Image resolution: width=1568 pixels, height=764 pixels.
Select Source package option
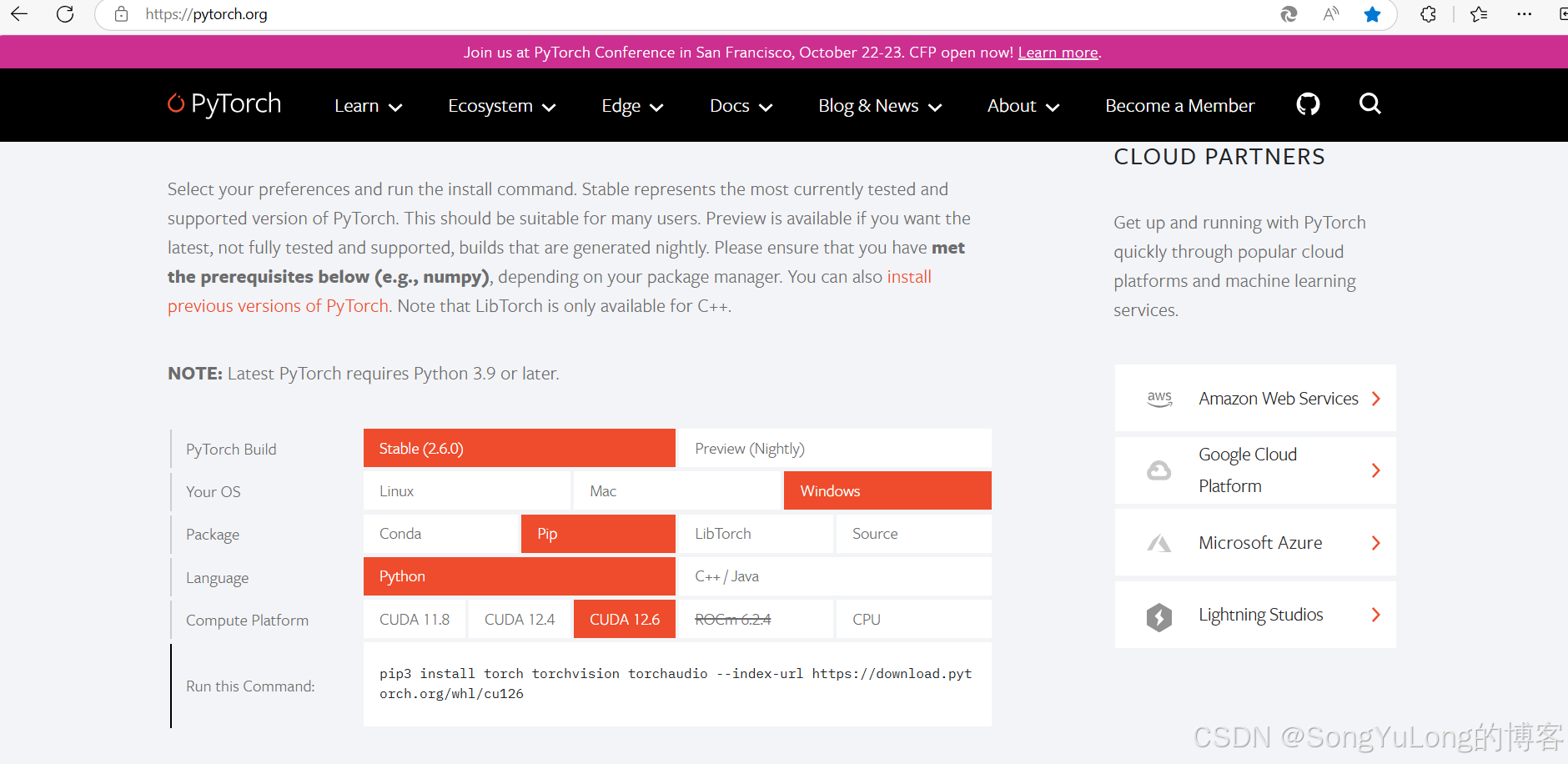pos(914,534)
